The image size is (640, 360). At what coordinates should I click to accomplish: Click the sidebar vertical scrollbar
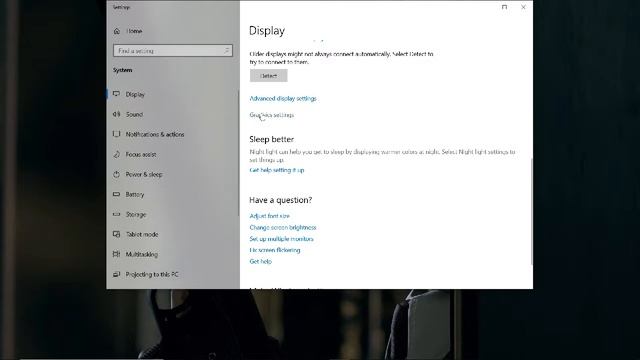(238, 153)
